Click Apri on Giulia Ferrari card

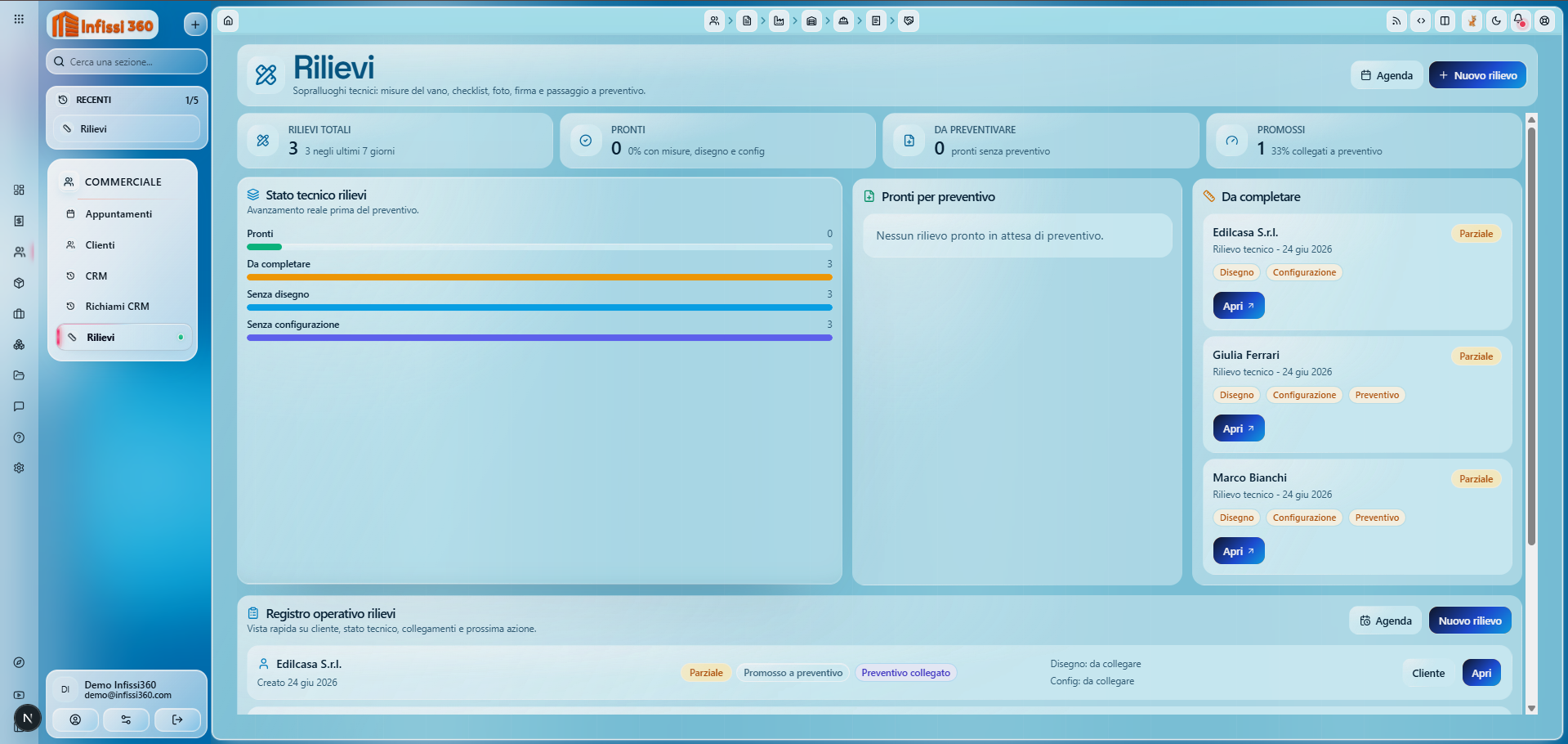1239,428
